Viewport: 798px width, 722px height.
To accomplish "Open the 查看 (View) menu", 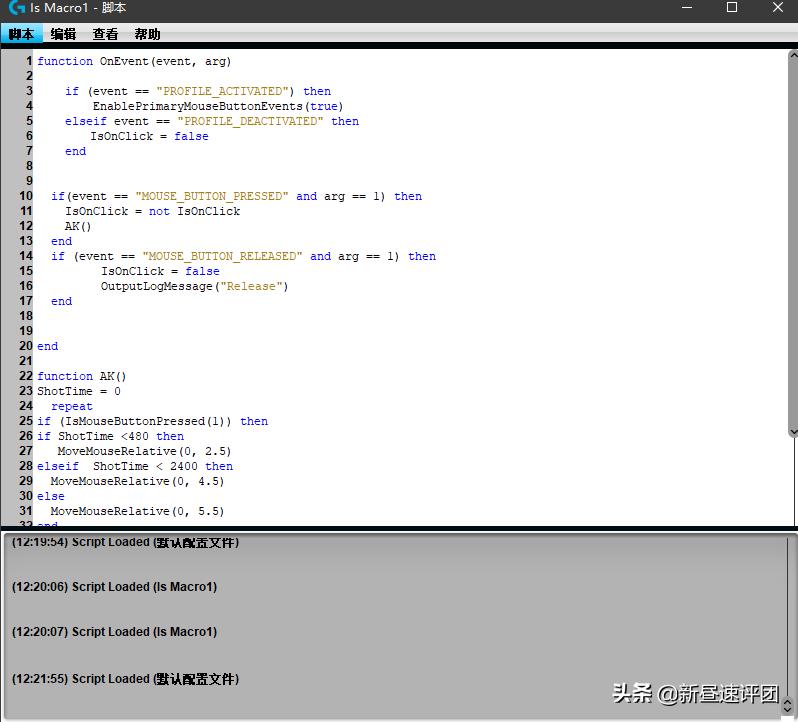I will [x=105, y=34].
